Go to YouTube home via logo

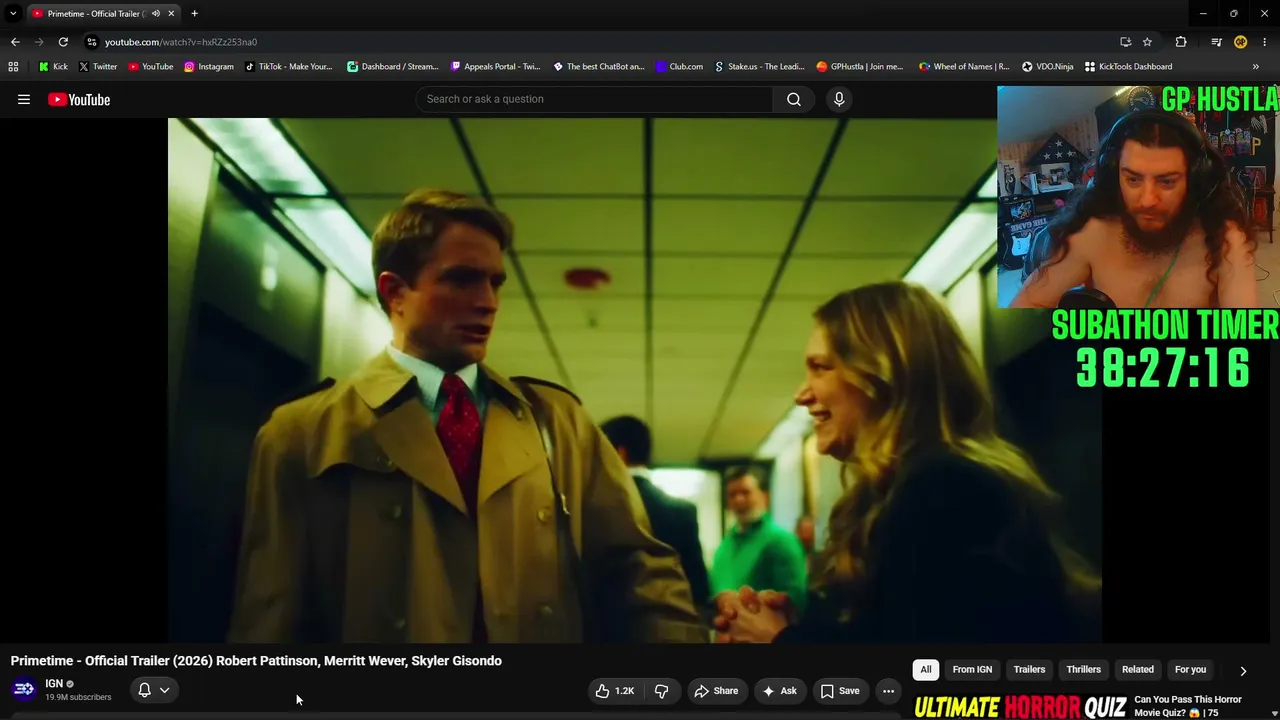tap(79, 99)
